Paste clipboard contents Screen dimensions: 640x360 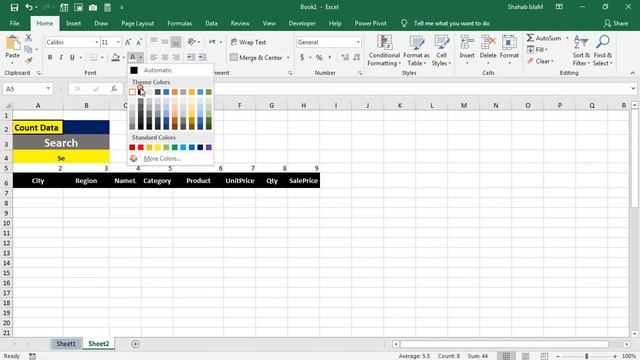point(12,49)
